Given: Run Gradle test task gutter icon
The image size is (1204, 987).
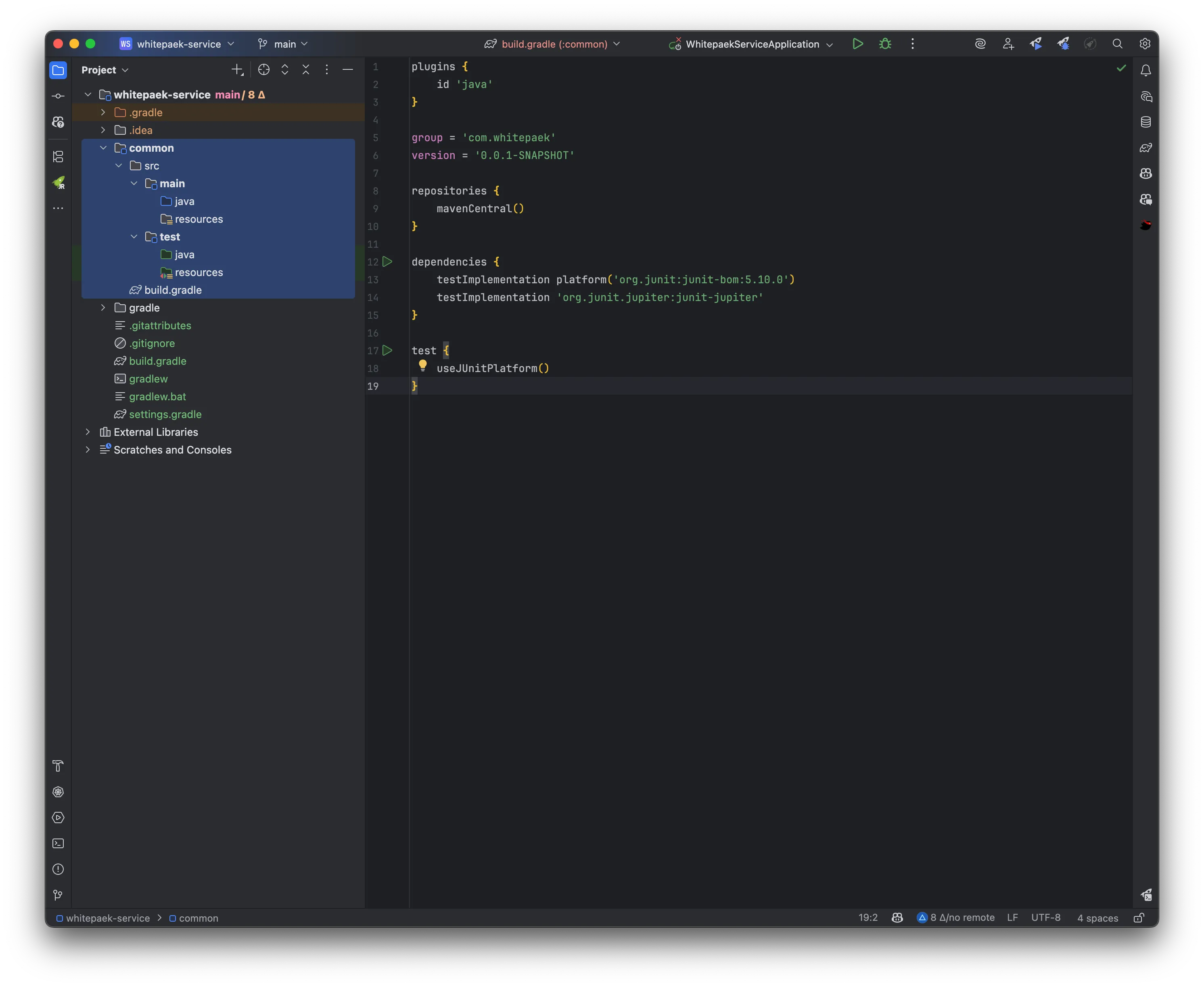Looking at the screenshot, I should pyautogui.click(x=387, y=350).
